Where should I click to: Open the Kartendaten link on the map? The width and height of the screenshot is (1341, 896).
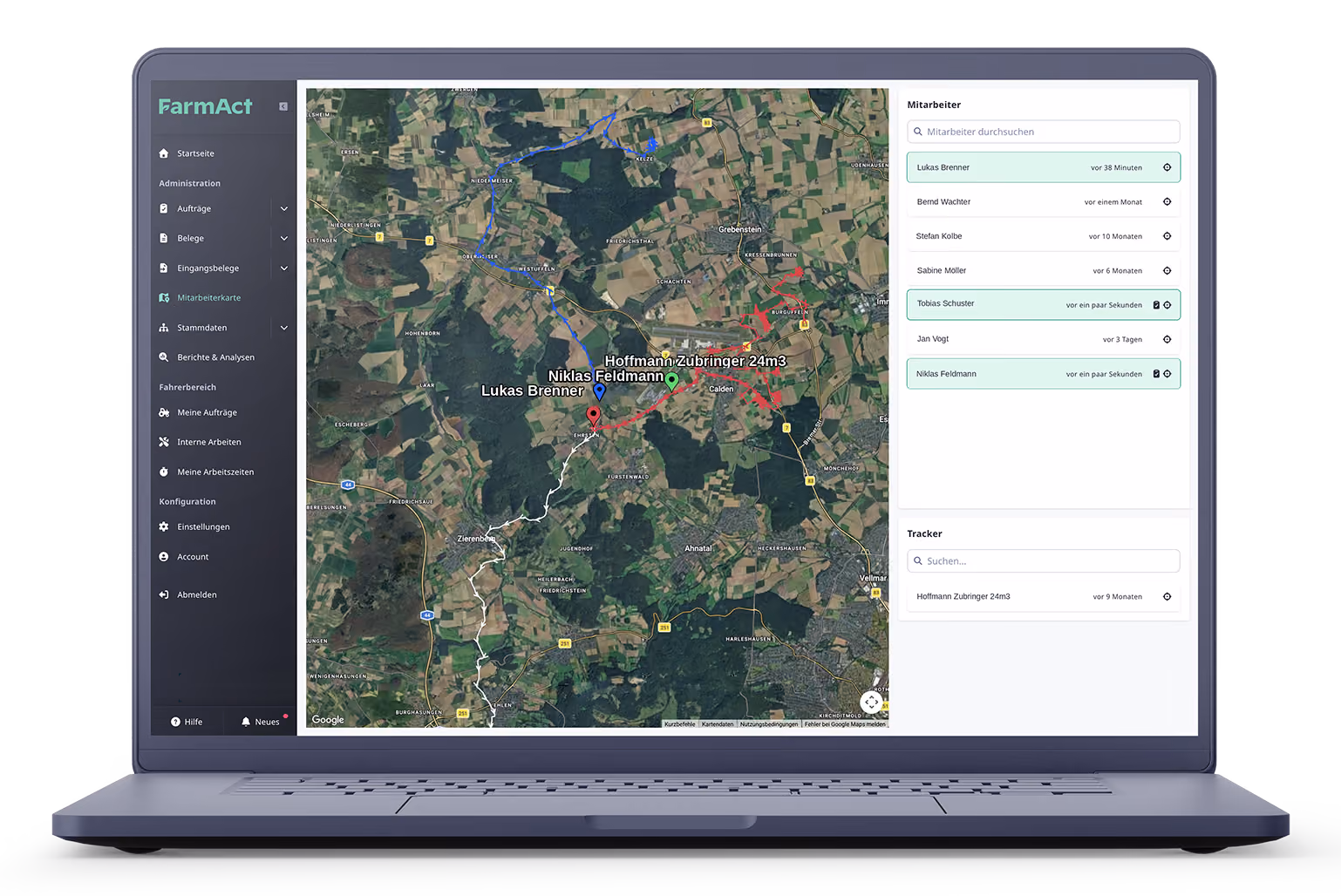(x=718, y=724)
